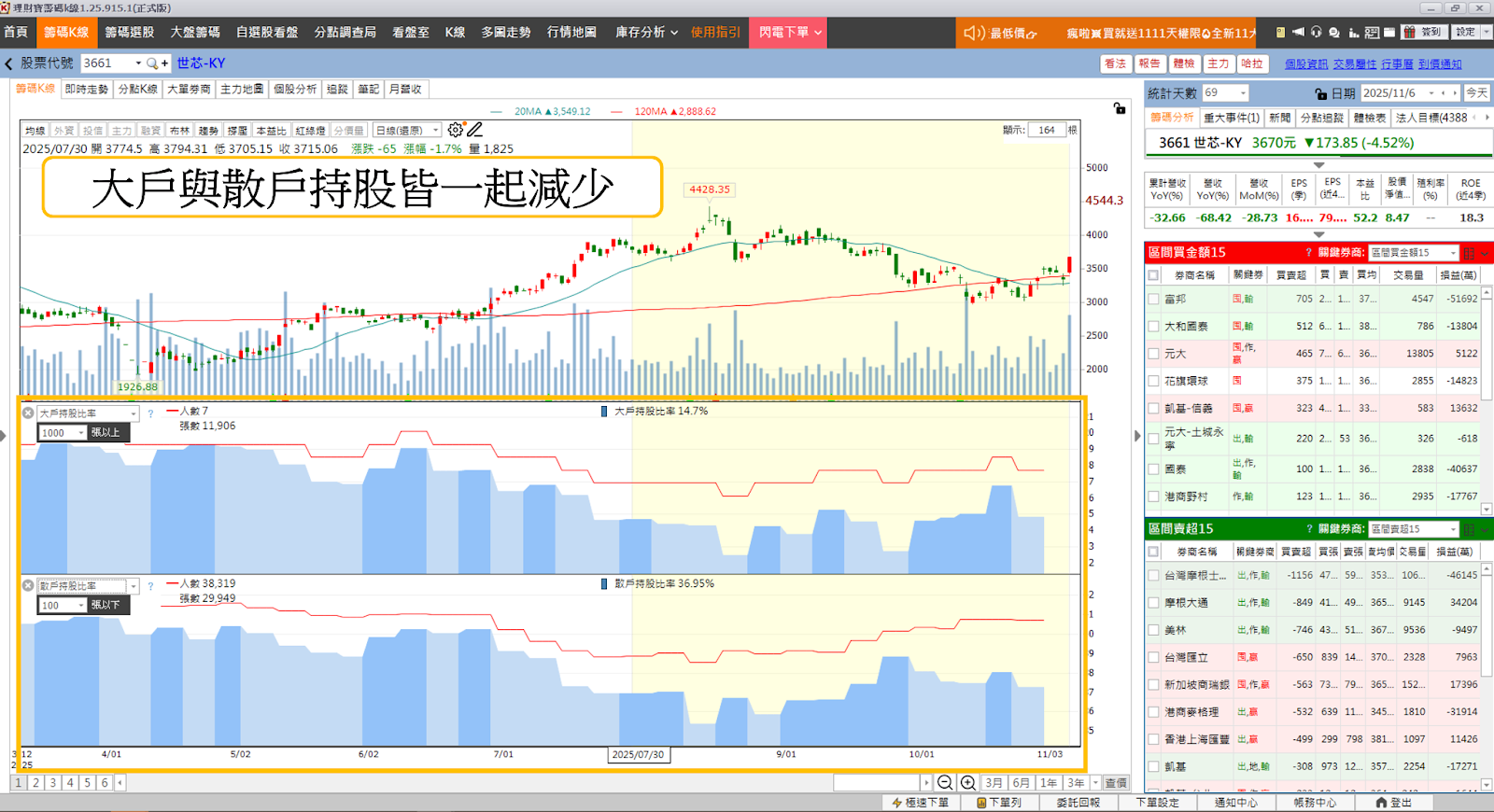The height and width of the screenshot is (812, 1494).
Task: Toggle the 均線 moving average overlay
Action: [35, 131]
